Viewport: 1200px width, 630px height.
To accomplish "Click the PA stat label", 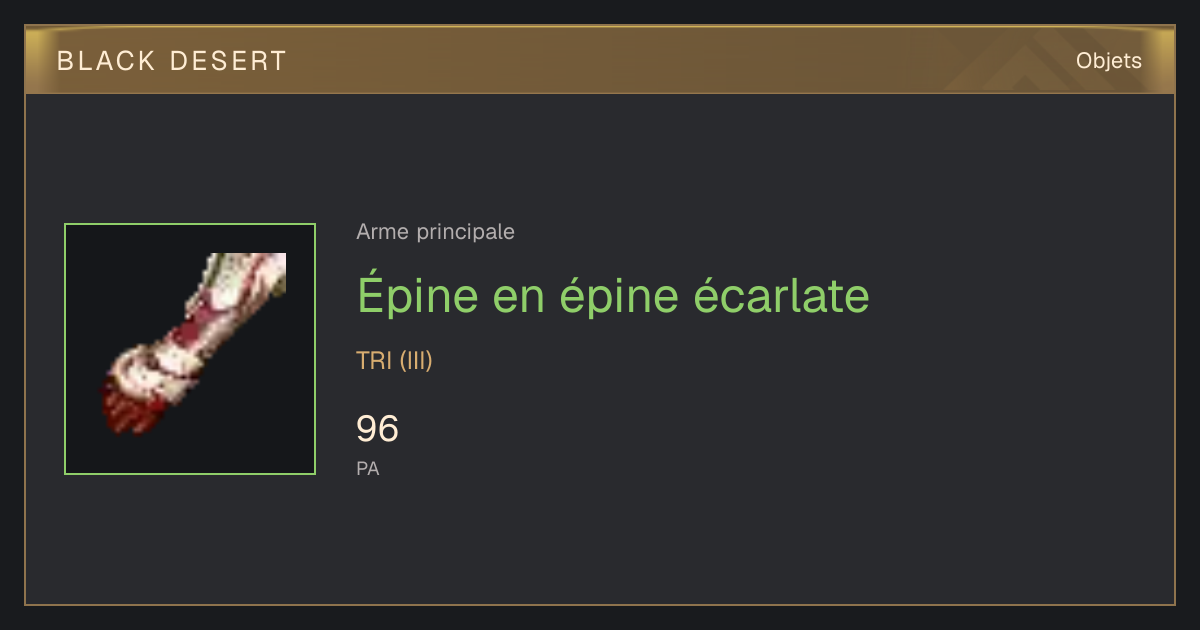I will tap(367, 468).
